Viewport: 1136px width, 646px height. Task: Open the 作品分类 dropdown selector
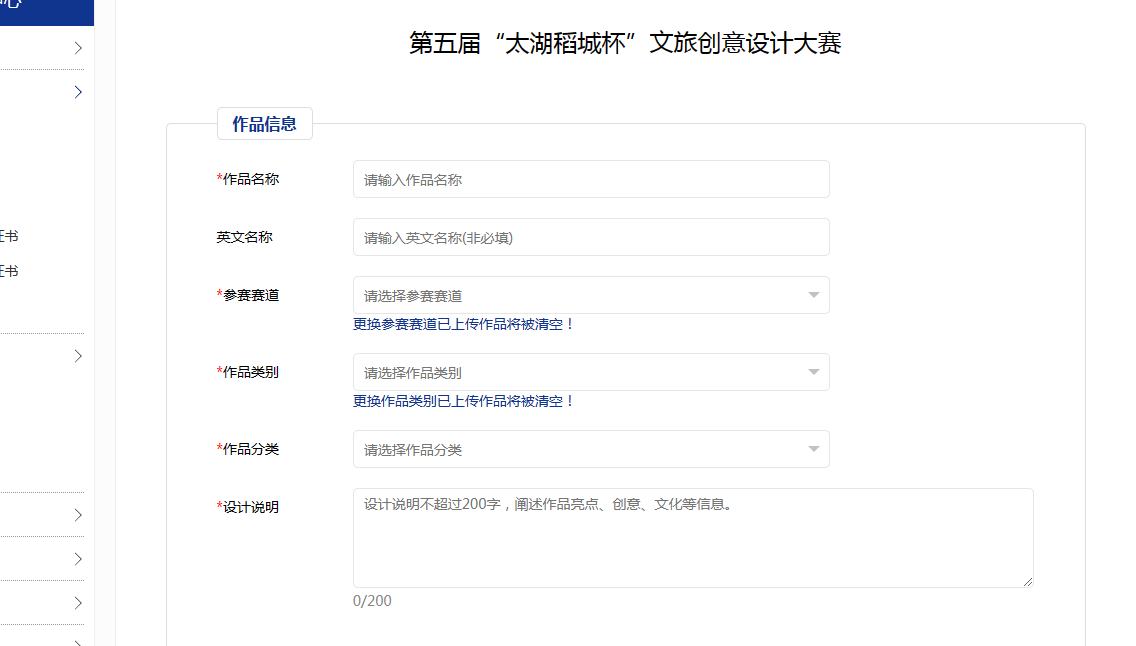point(580,450)
